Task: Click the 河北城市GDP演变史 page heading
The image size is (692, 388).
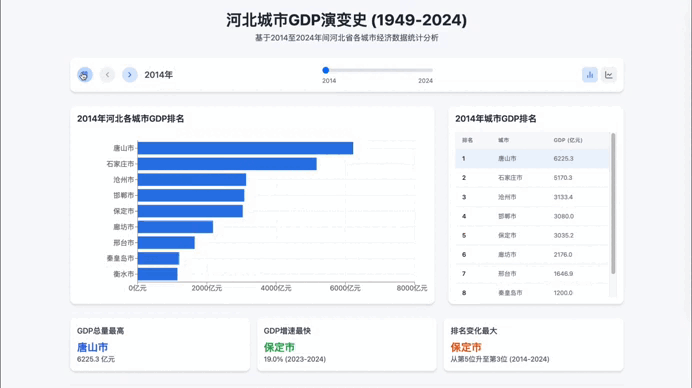Action: tap(346, 20)
